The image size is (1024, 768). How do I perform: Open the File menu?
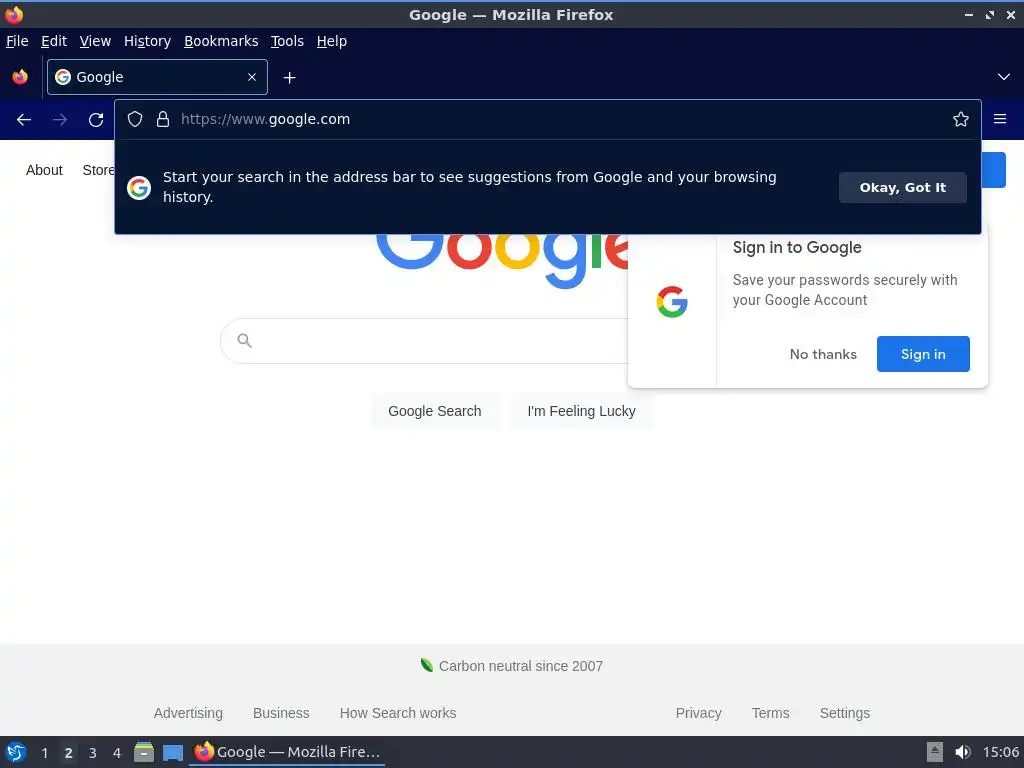(x=17, y=41)
